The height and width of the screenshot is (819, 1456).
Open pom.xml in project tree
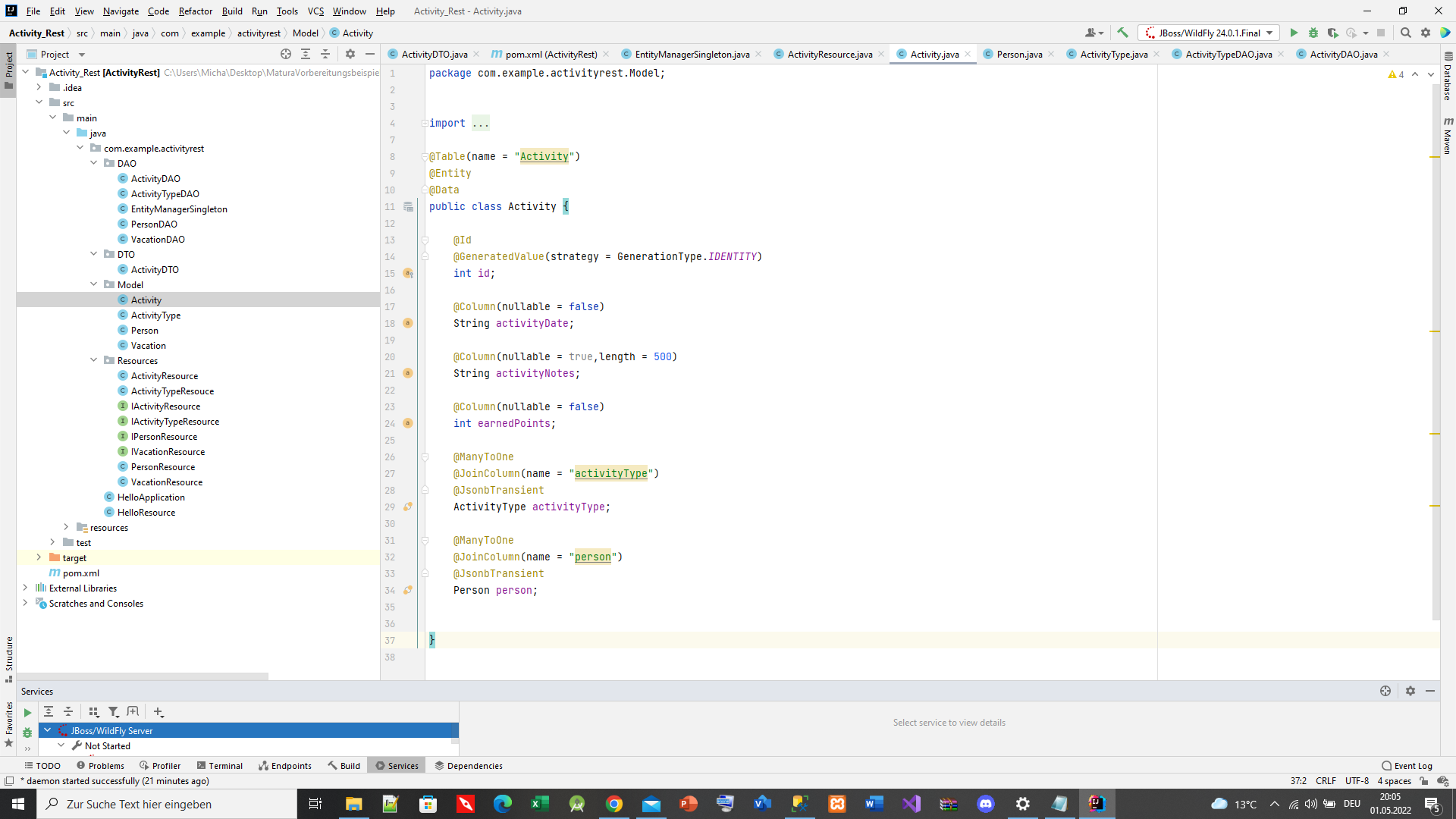click(x=80, y=573)
